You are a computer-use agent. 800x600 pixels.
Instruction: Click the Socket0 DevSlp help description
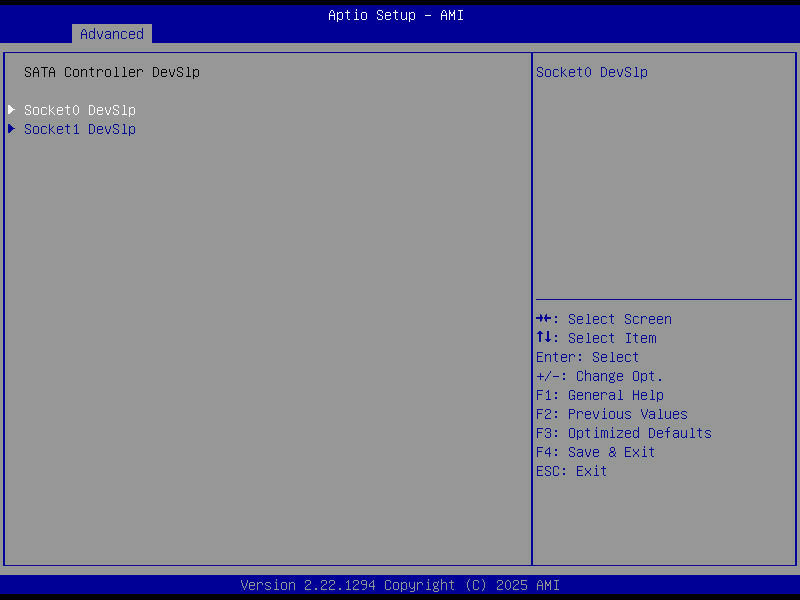(593, 72)
